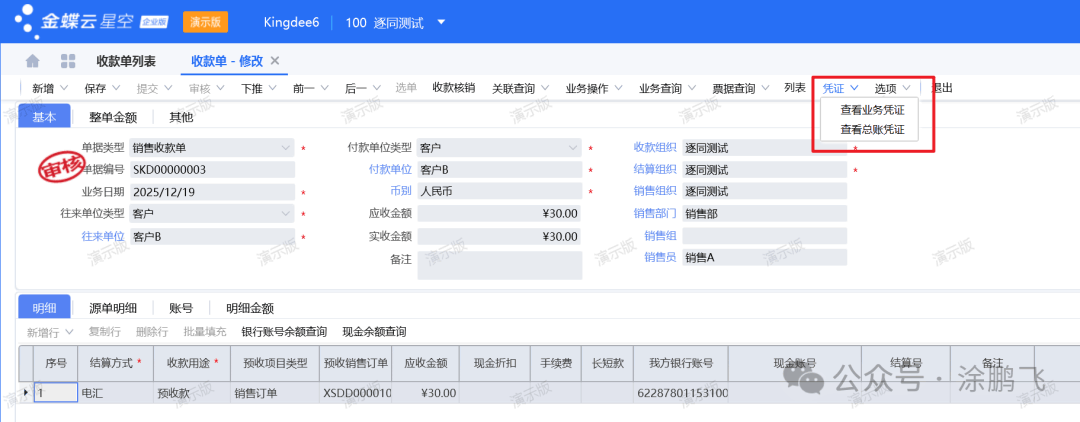This screenshot has width=1080, height=422.
Task: Select 查看业务凭证 from the menu
Action: coord(872,110)
